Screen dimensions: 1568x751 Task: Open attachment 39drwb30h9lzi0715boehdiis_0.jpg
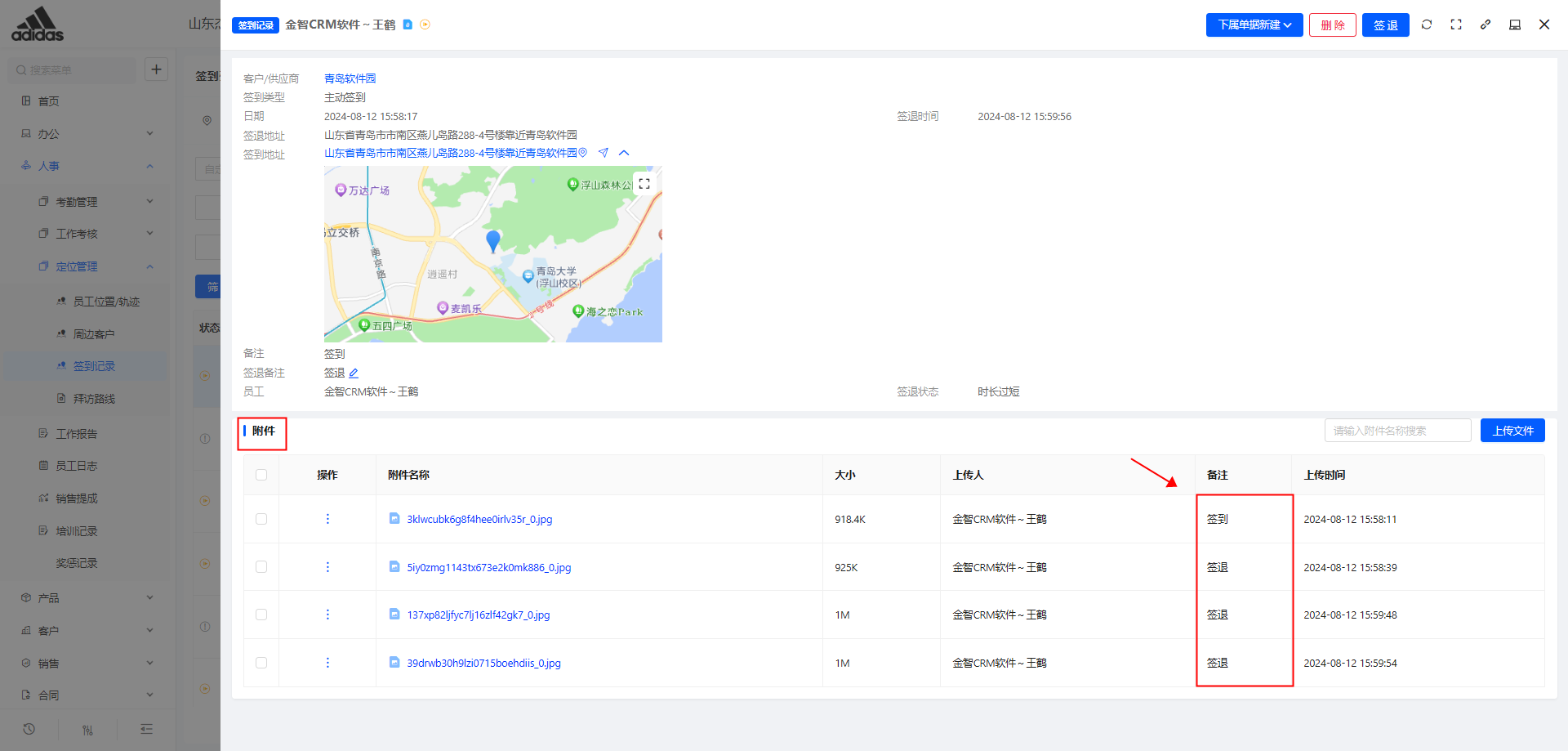[x=483, y=663]
